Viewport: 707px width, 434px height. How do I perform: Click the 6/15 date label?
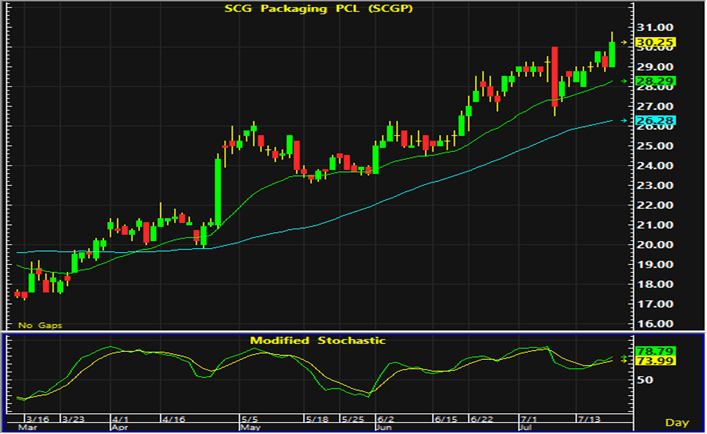pyautogui.click(x=445, y=419)
